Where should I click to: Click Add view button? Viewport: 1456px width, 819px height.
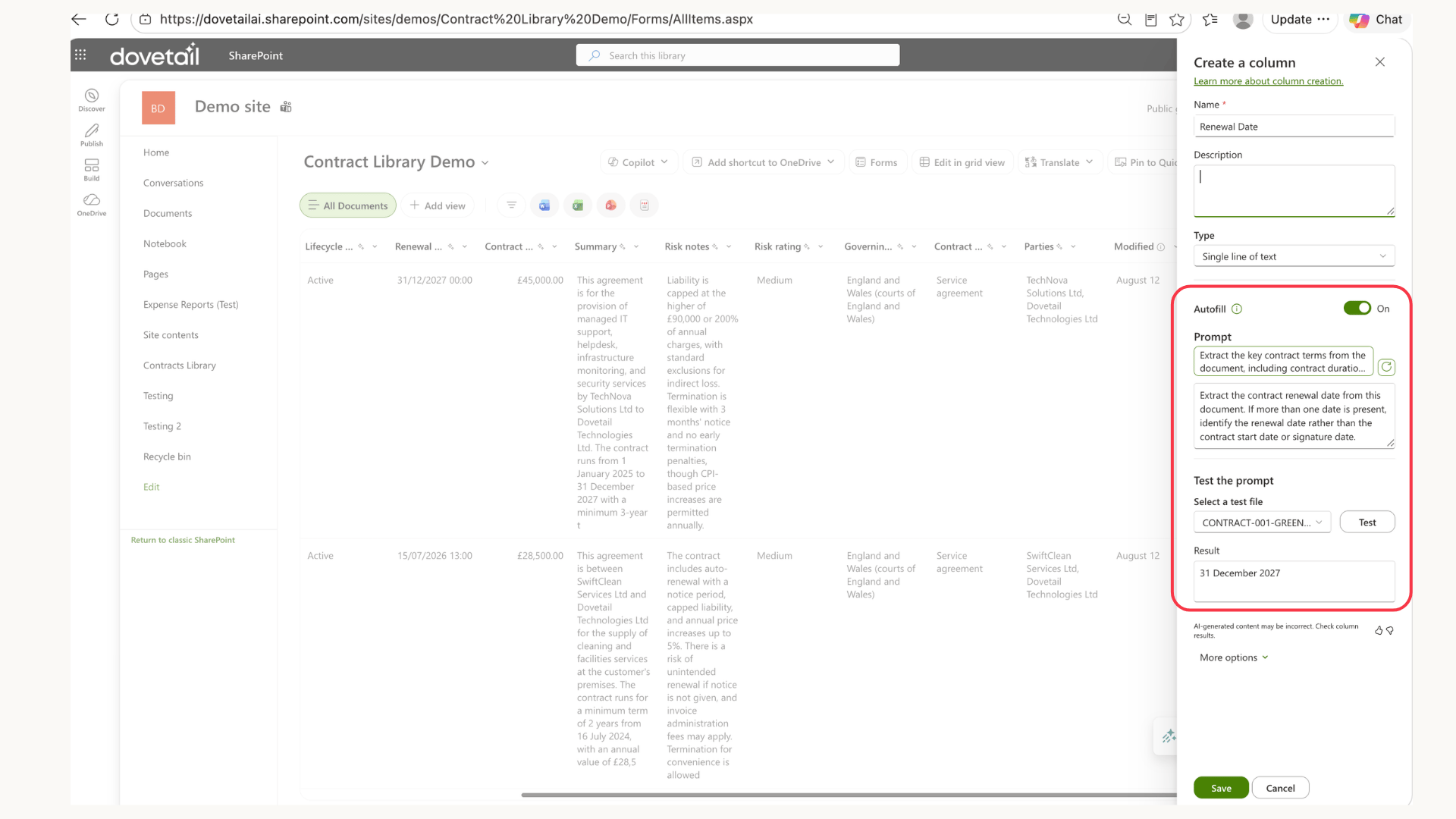438,206
